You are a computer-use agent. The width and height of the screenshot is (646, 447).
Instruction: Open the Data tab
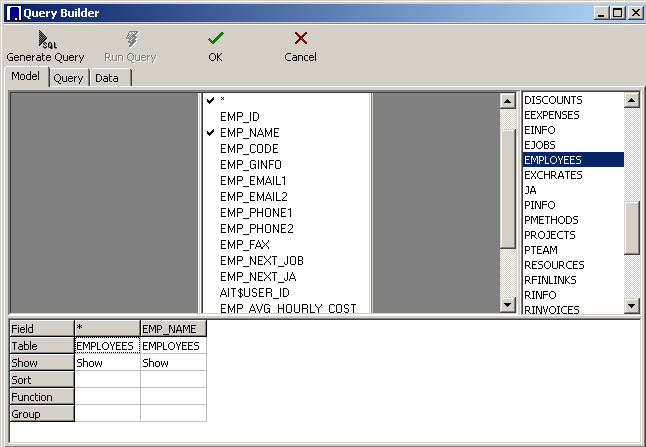tap(107, 78)
